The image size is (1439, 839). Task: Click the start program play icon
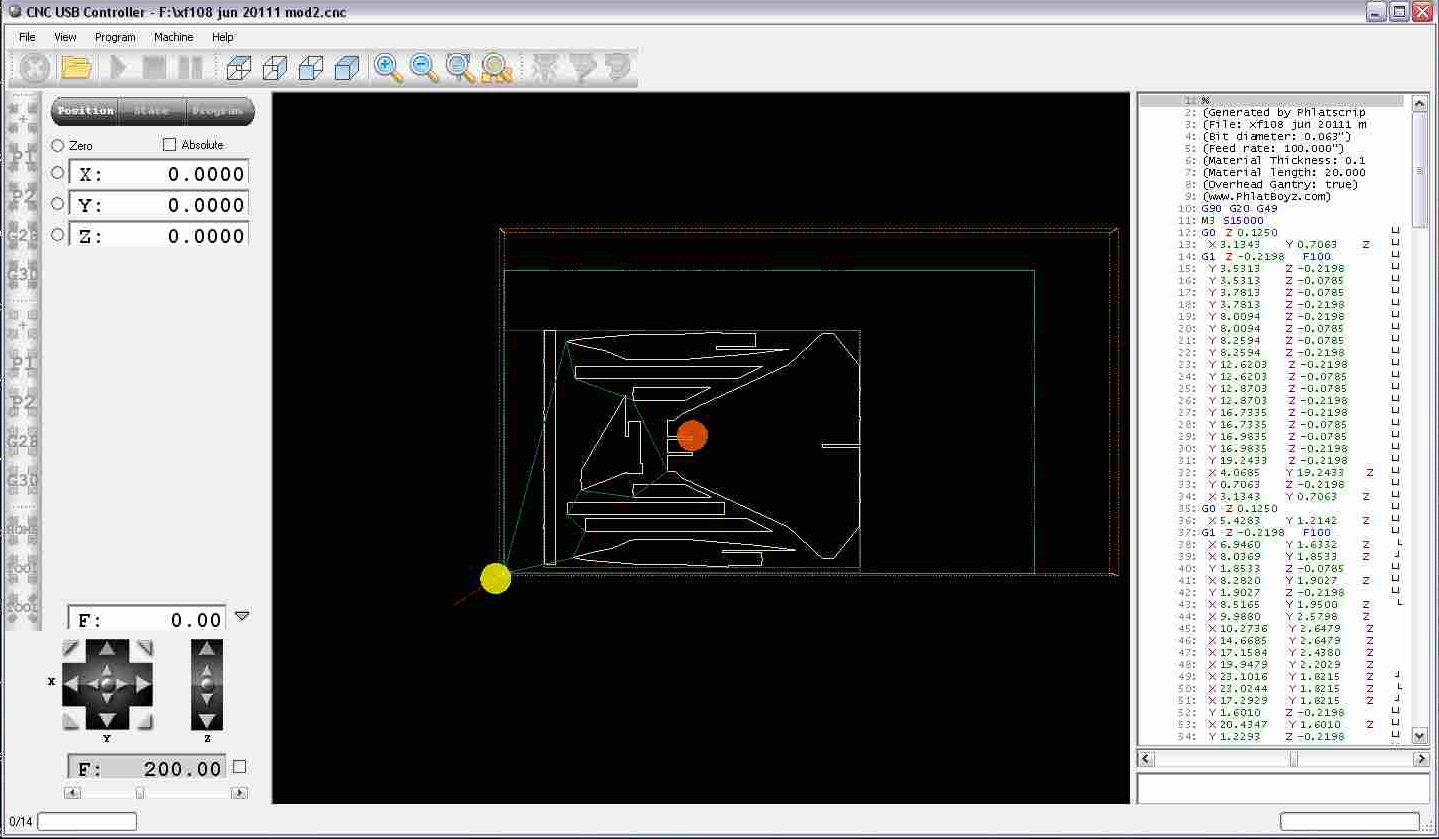pos(119,68)
